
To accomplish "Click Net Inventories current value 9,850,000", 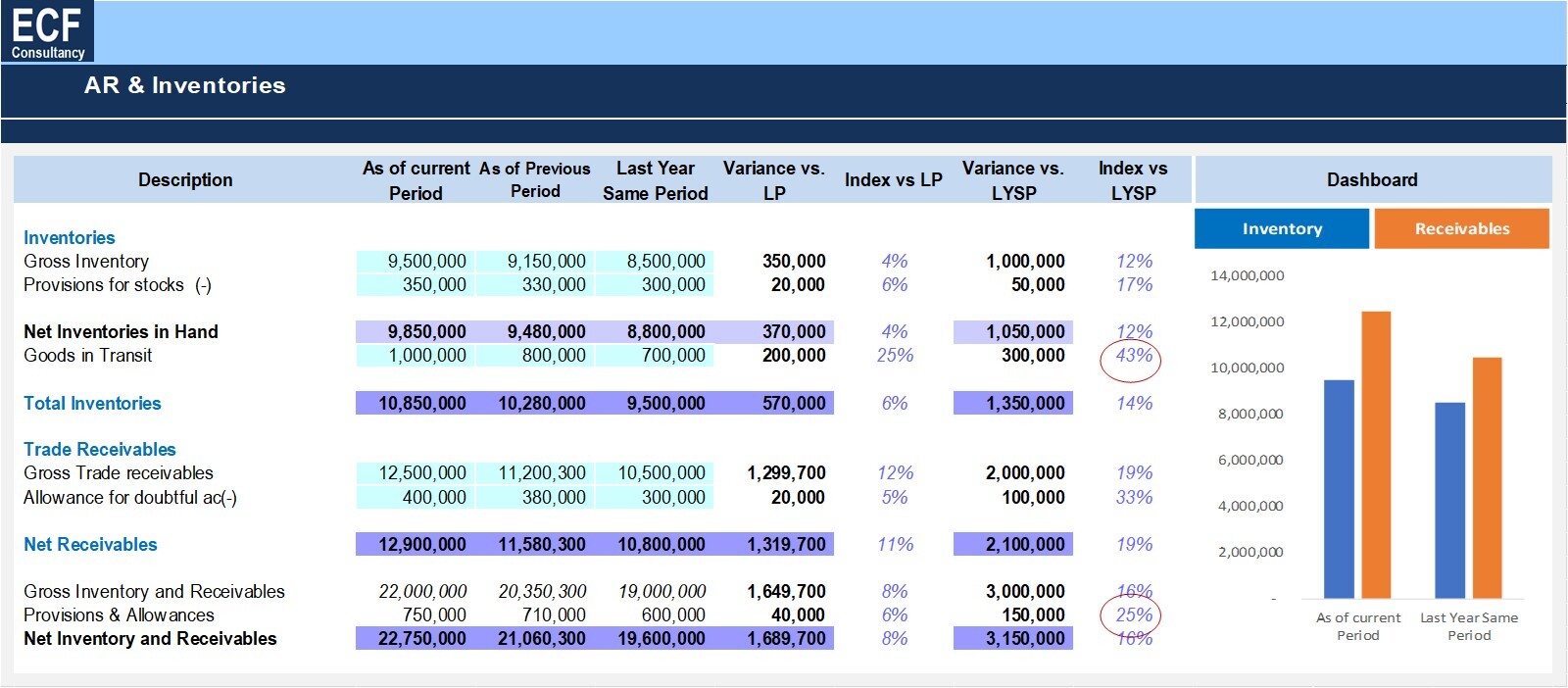I will click(416, 331).
